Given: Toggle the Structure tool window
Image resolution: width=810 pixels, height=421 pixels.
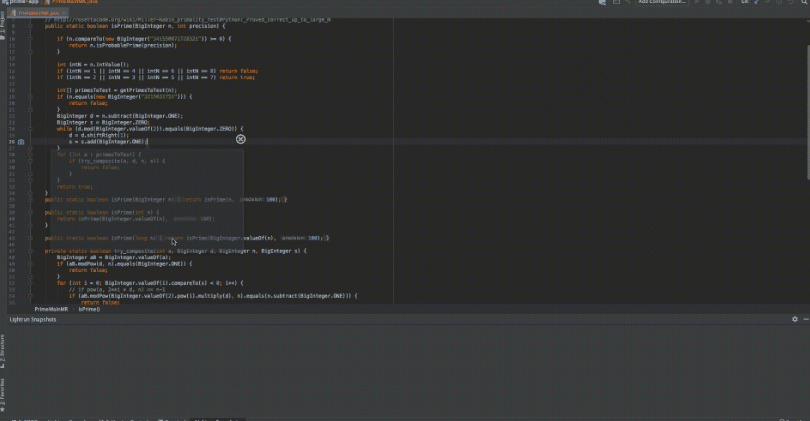Looking at the screenshot, I should pos(3,351).
